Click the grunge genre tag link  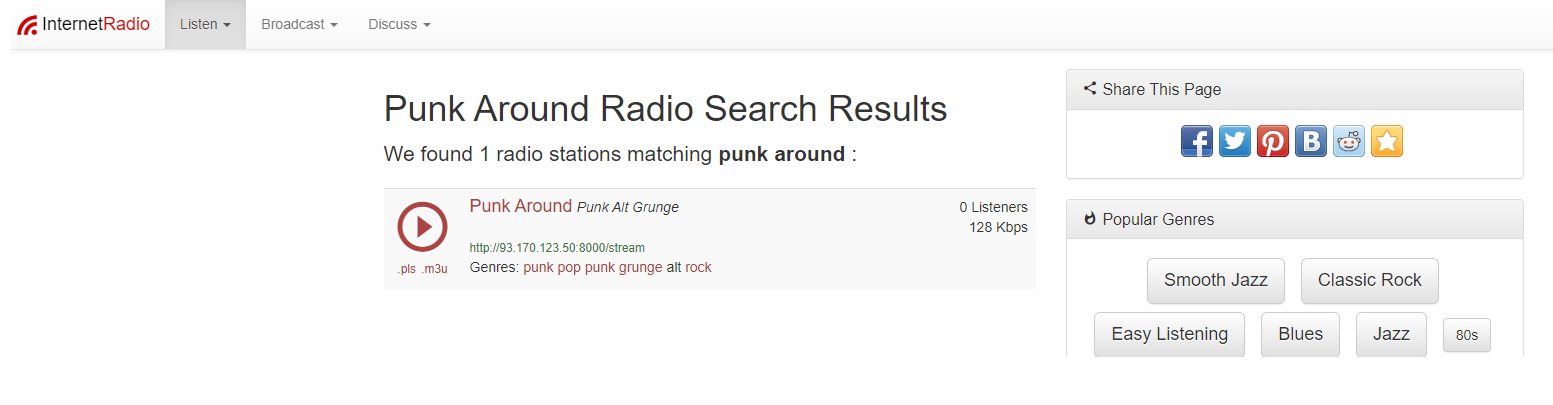[x=640, y=267]
